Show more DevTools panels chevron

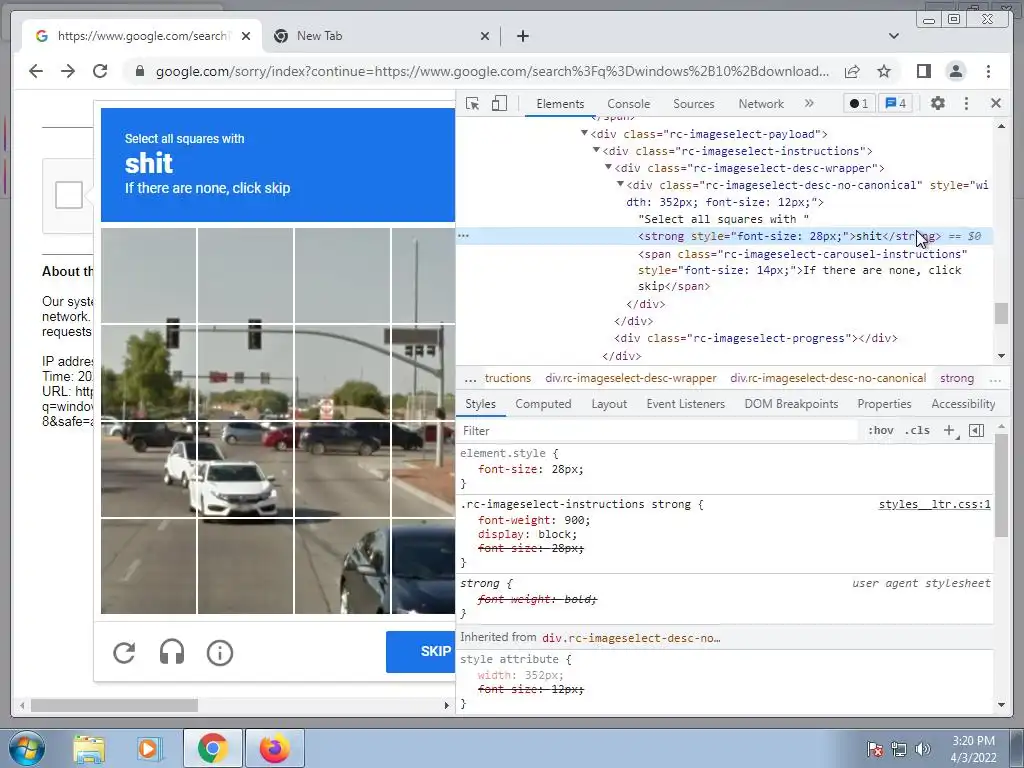point(809,103)
